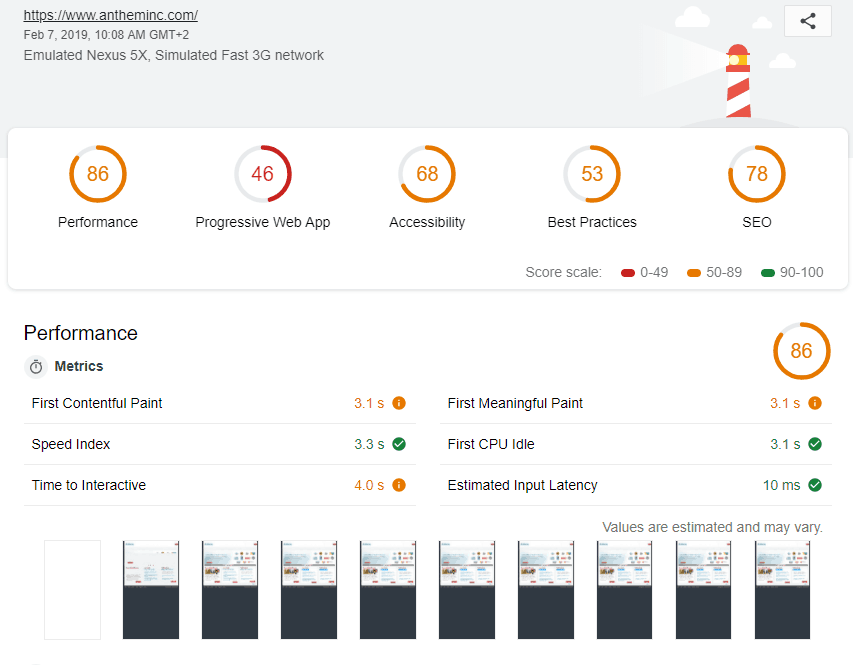853x665 pixels.
Task: Click green checkmark for Estimated Input Latency
Action: tap(815, 485)
